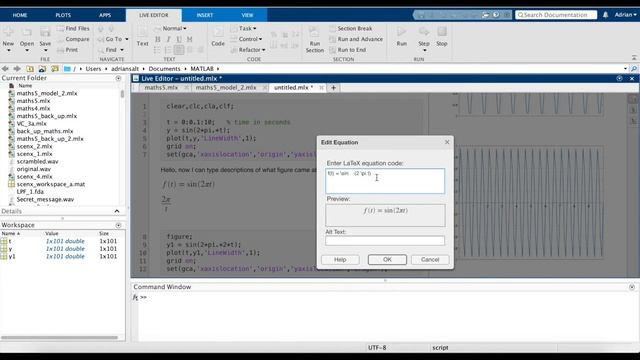Click the Text insert icon

(x=142, y=33)
